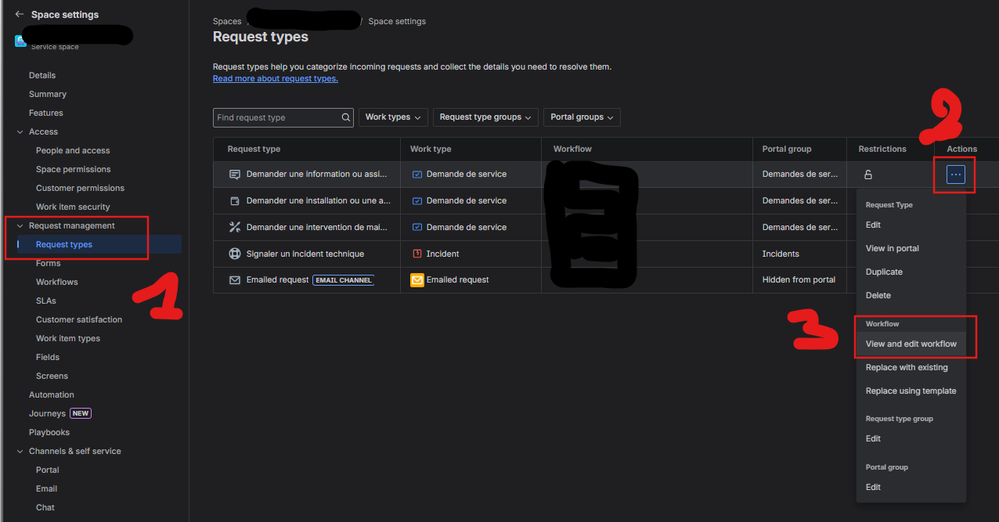Click the icon beside Demander une installation
999x522 pixels.
pyautogui.click(x=234, y=201)
